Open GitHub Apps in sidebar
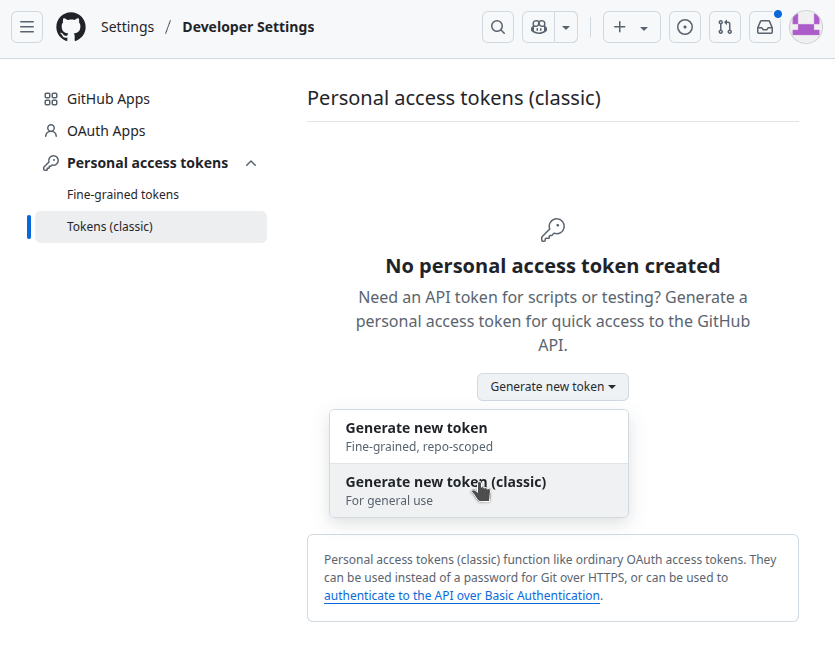Screen dimensions: 835x656 (x=108, y=99)
